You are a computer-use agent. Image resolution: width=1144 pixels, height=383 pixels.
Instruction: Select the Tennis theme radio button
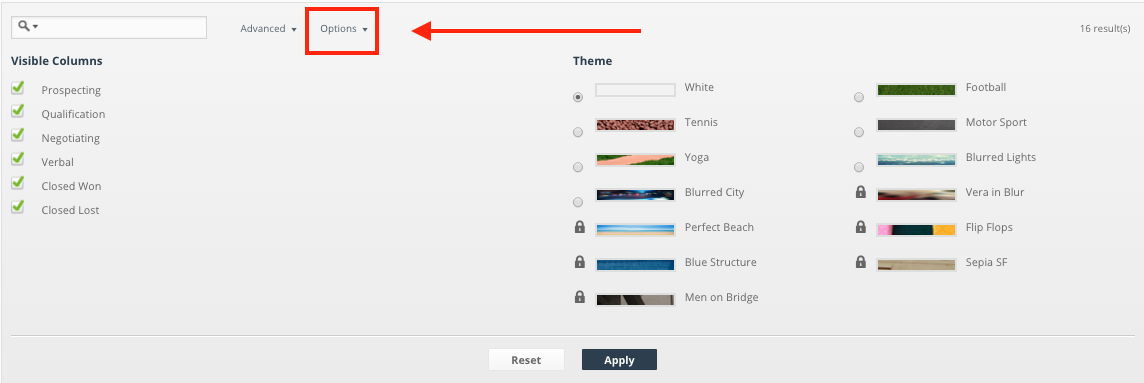578,132
